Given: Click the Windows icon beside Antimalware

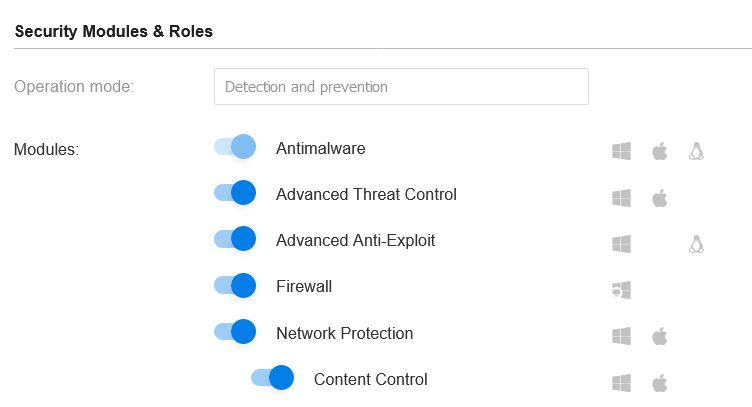Looking at the screenshot, I should pyautogui.click(x=622, y=151).
